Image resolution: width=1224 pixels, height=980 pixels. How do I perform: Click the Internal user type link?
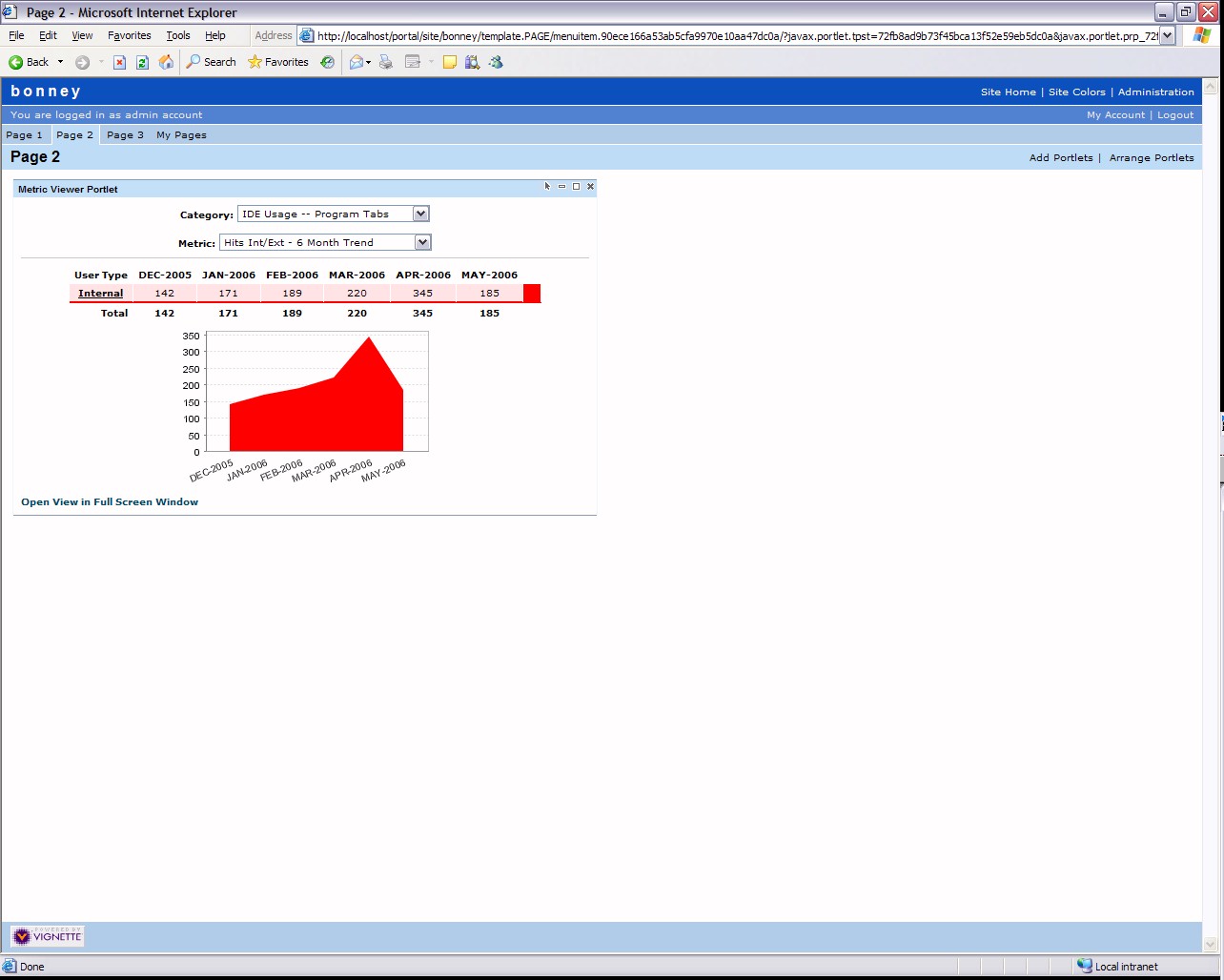[100, 294]
